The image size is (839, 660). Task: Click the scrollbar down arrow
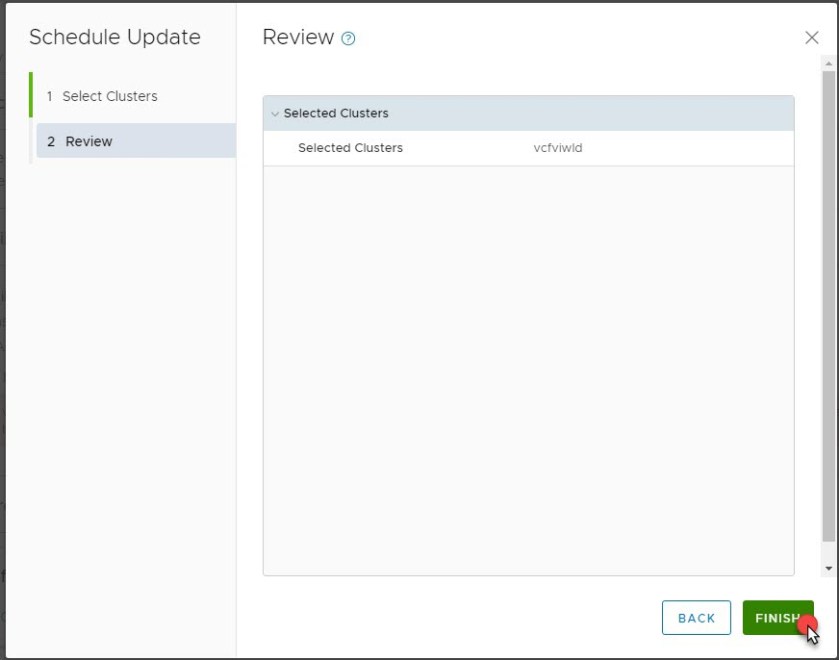(x=828, y=568)
